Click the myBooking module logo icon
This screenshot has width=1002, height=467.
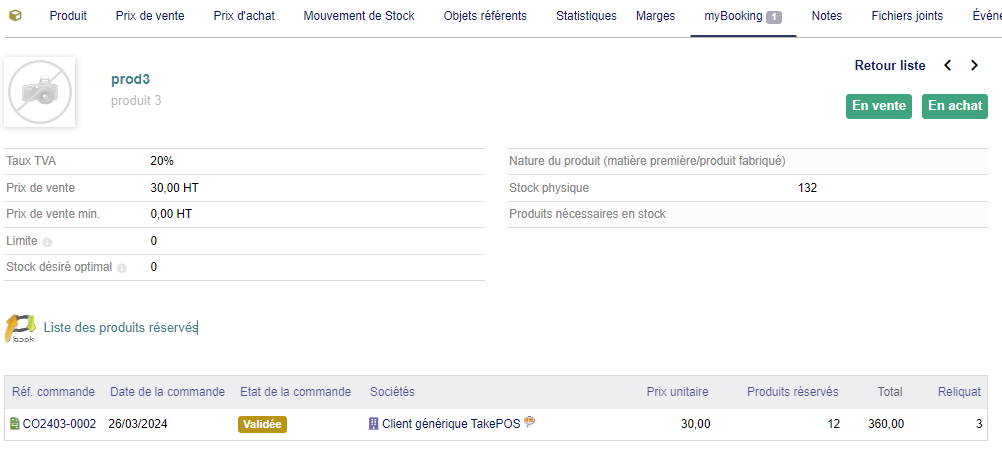(20, 328)
